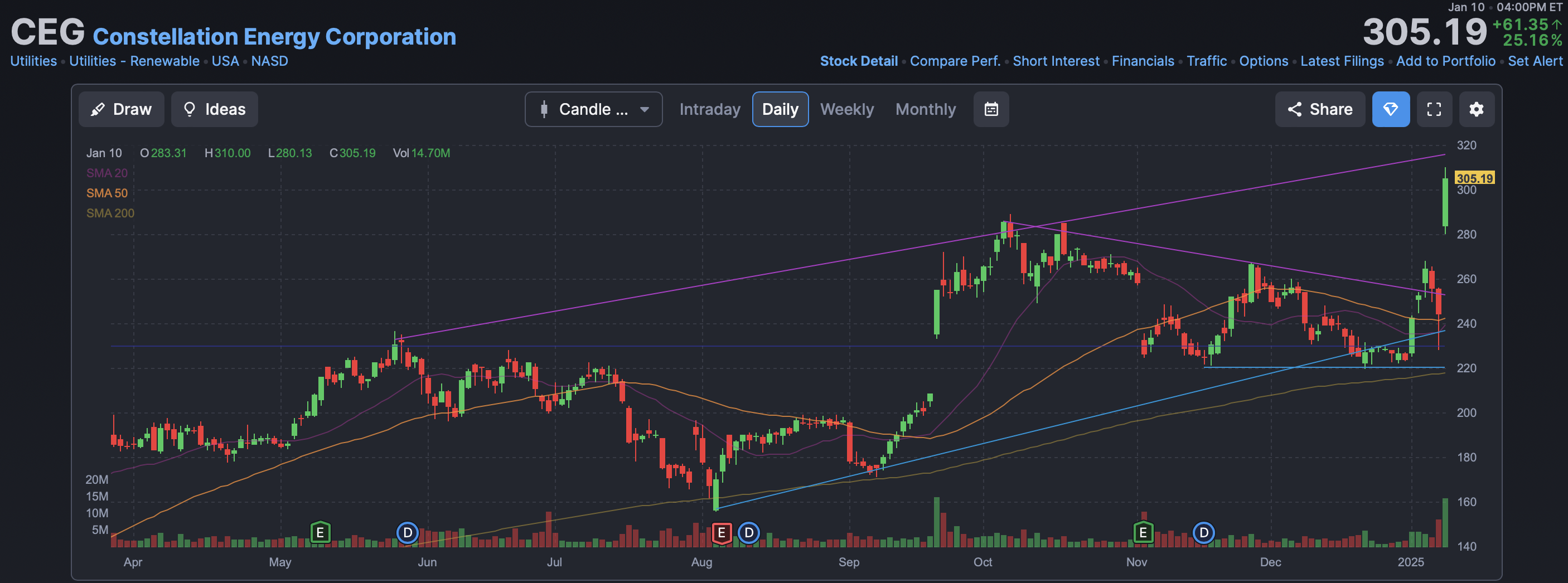Click the red August earnings E marker
This screenshot has height=583, width=1568.
(722, 533)
